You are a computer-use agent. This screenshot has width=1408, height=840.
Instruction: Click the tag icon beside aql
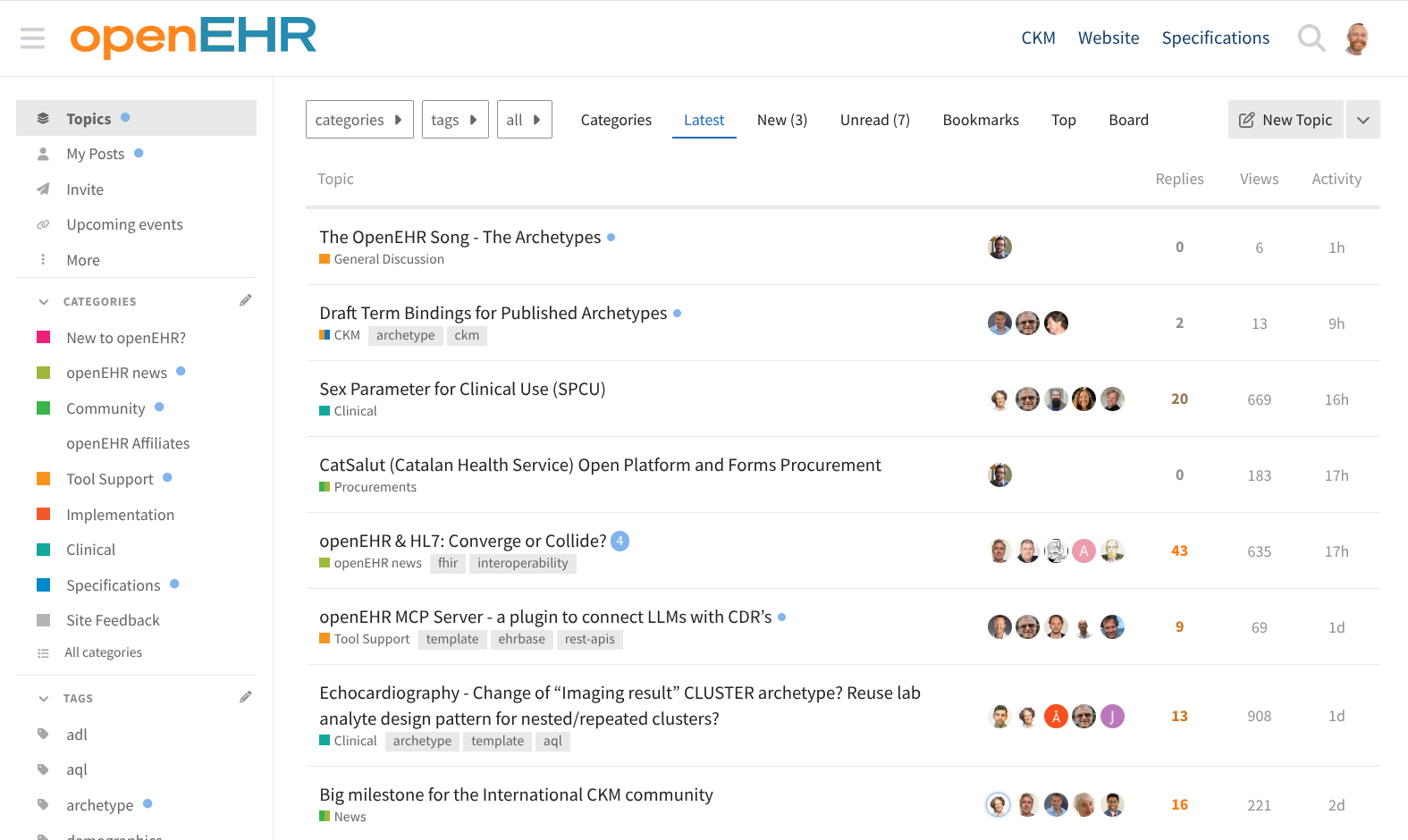(43, 769)
